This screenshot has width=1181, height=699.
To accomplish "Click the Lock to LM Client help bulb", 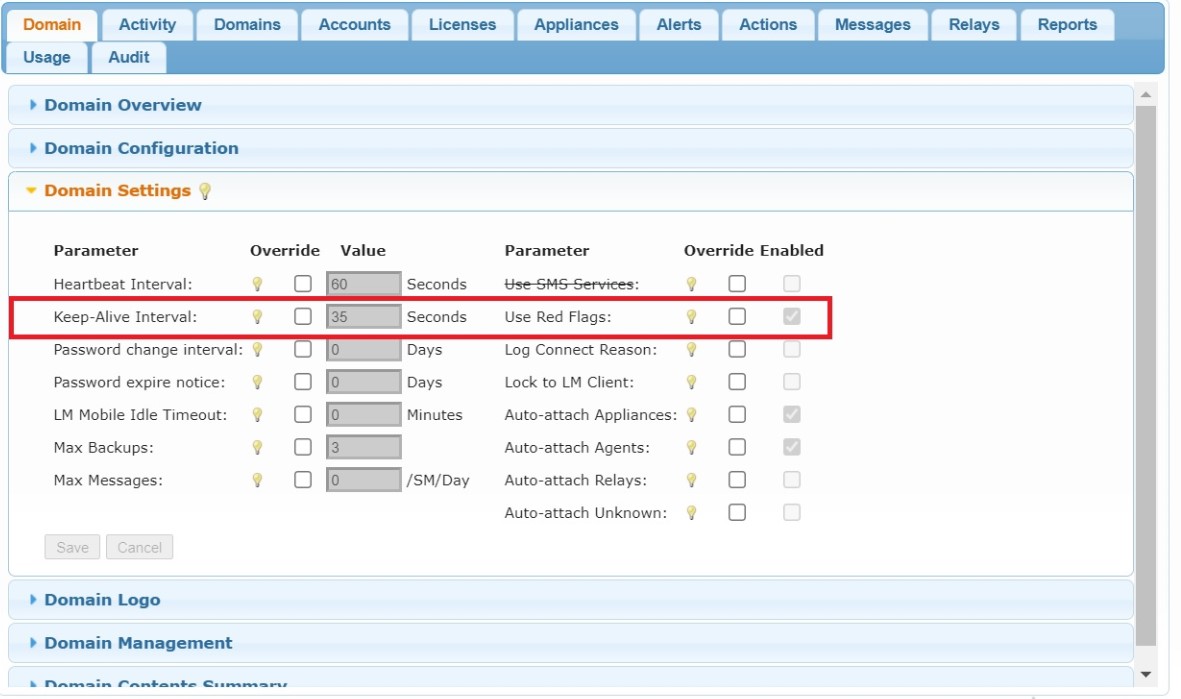I will tap(691, 382).
